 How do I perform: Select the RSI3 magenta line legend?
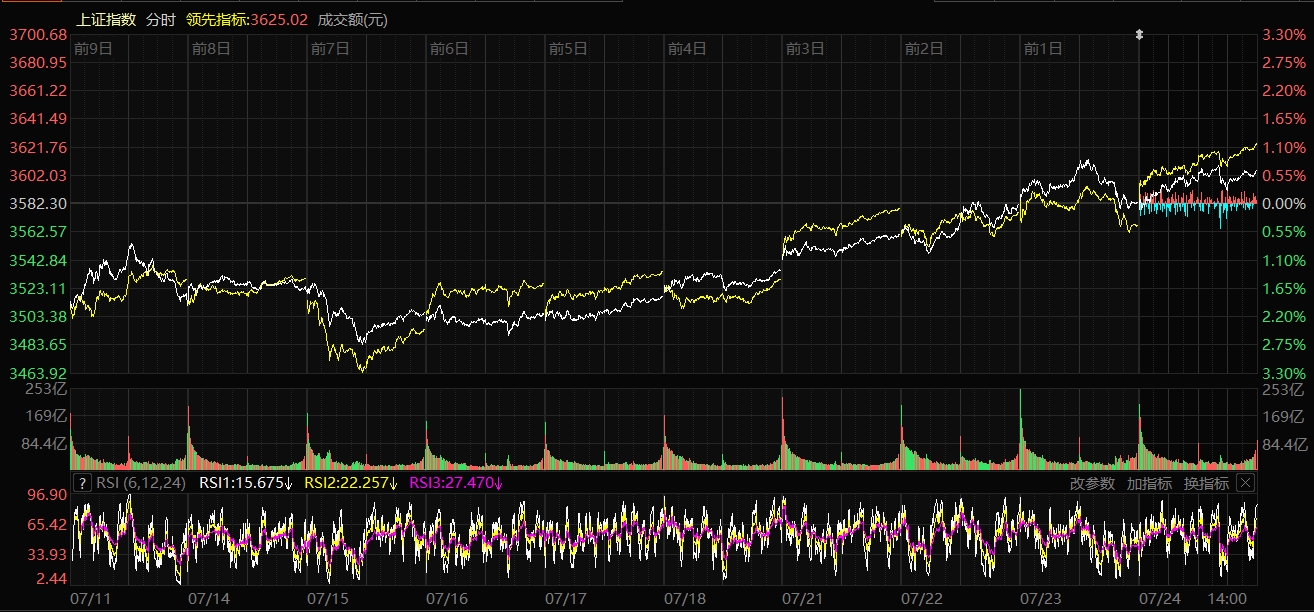coord(456,483)
